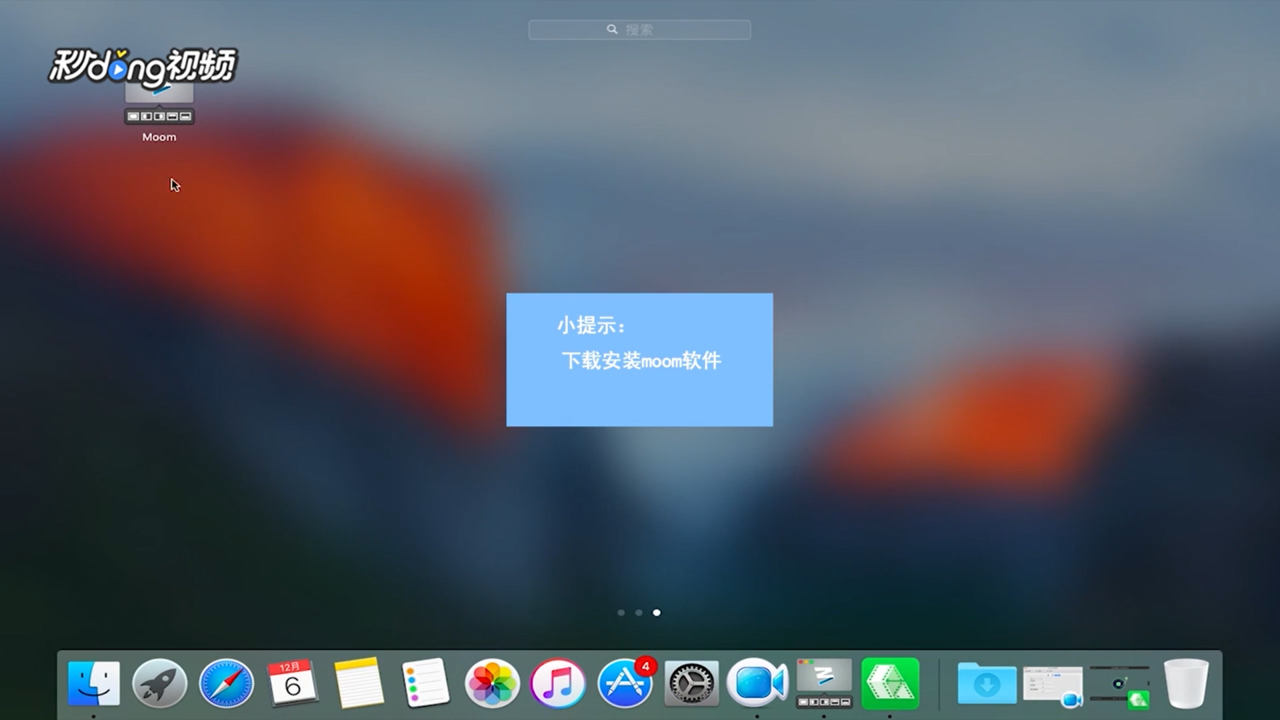The height and width of the screenshot is (720, 1280).
Task: Restore the minimized dark window with green badge
Action: click(x=1120, y=686)
